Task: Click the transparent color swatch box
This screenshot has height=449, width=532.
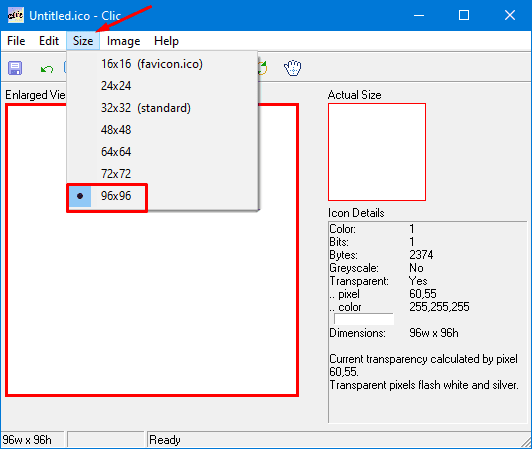Action: [x=364, y=319]
